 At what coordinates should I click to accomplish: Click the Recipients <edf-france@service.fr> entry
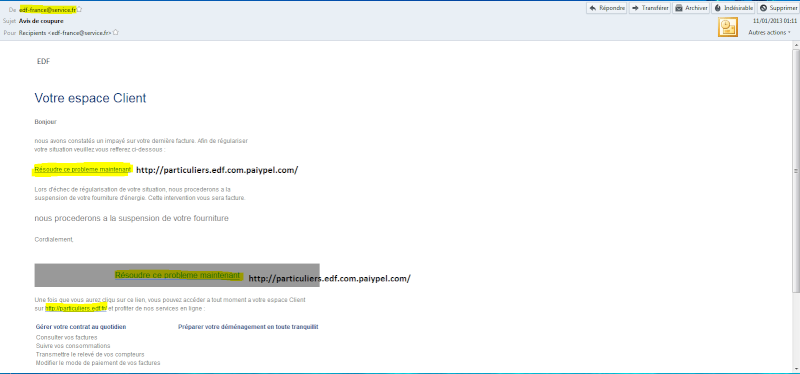click(65, 33)
